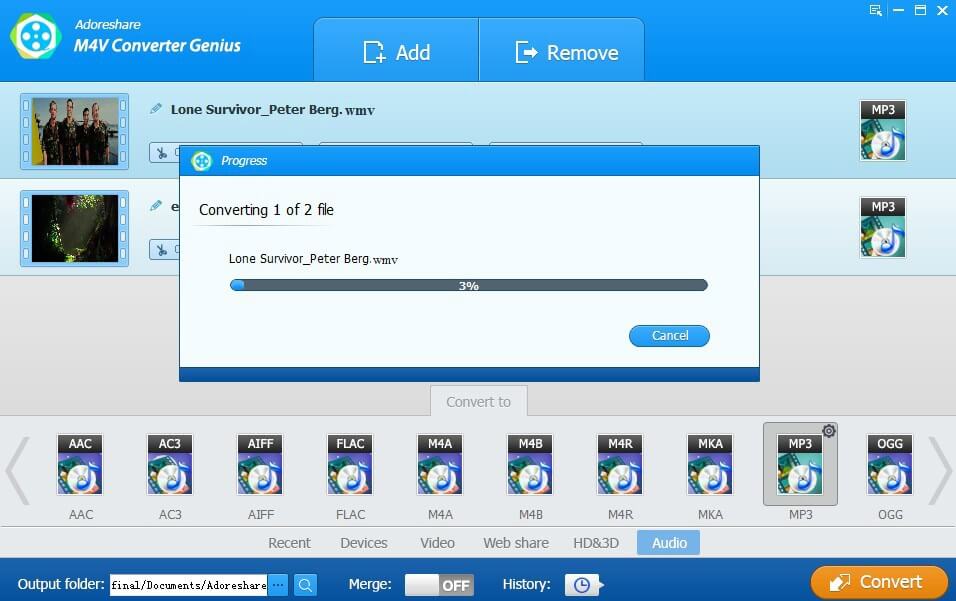Click the Add files button
The height and width of the screenshot is (601, 956).
[396, 51]
